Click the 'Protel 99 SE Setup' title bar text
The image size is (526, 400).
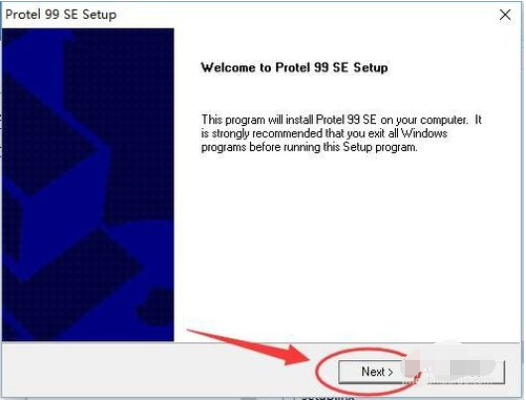[x=61, y=15]
